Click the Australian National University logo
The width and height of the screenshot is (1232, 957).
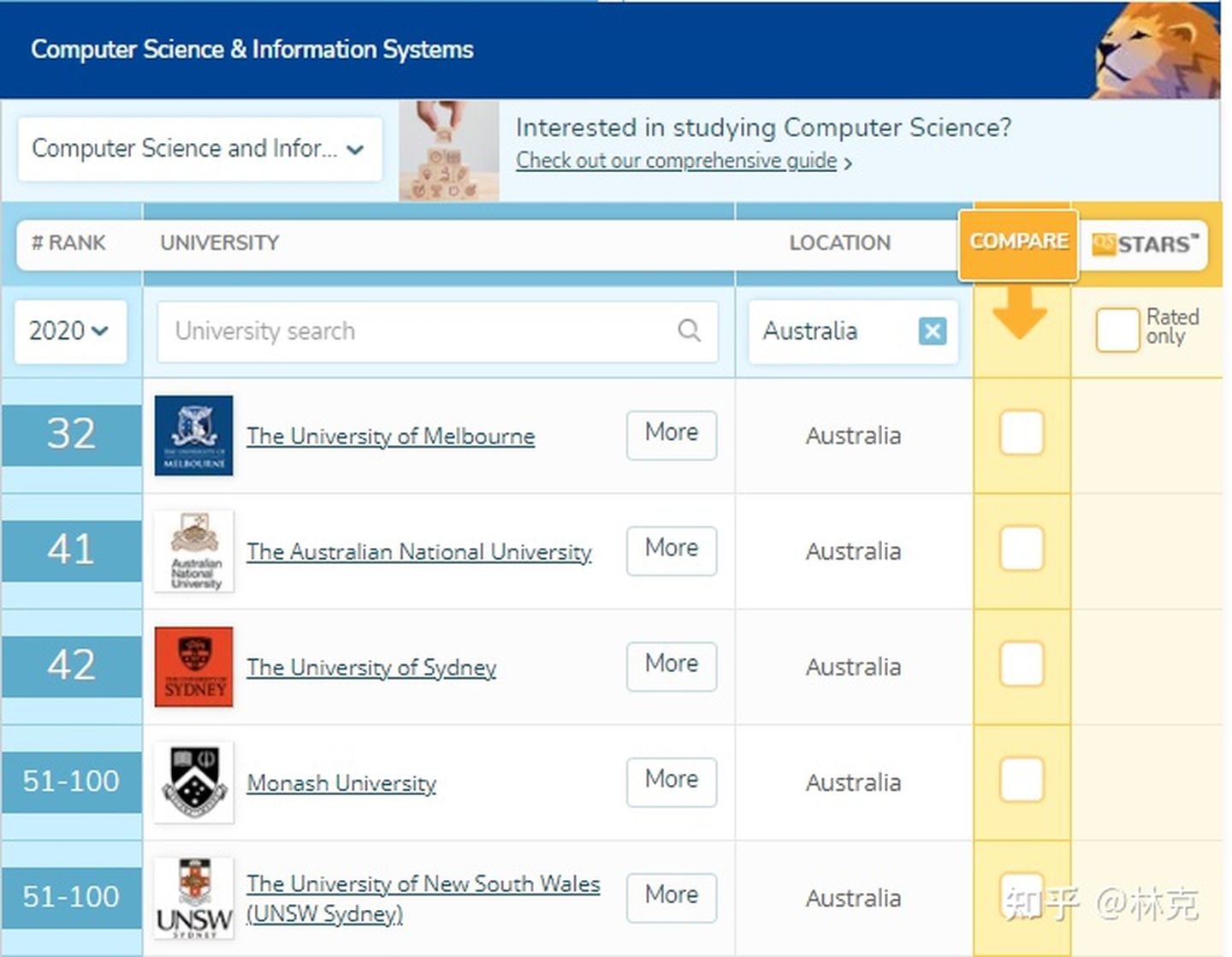(194, 551)
